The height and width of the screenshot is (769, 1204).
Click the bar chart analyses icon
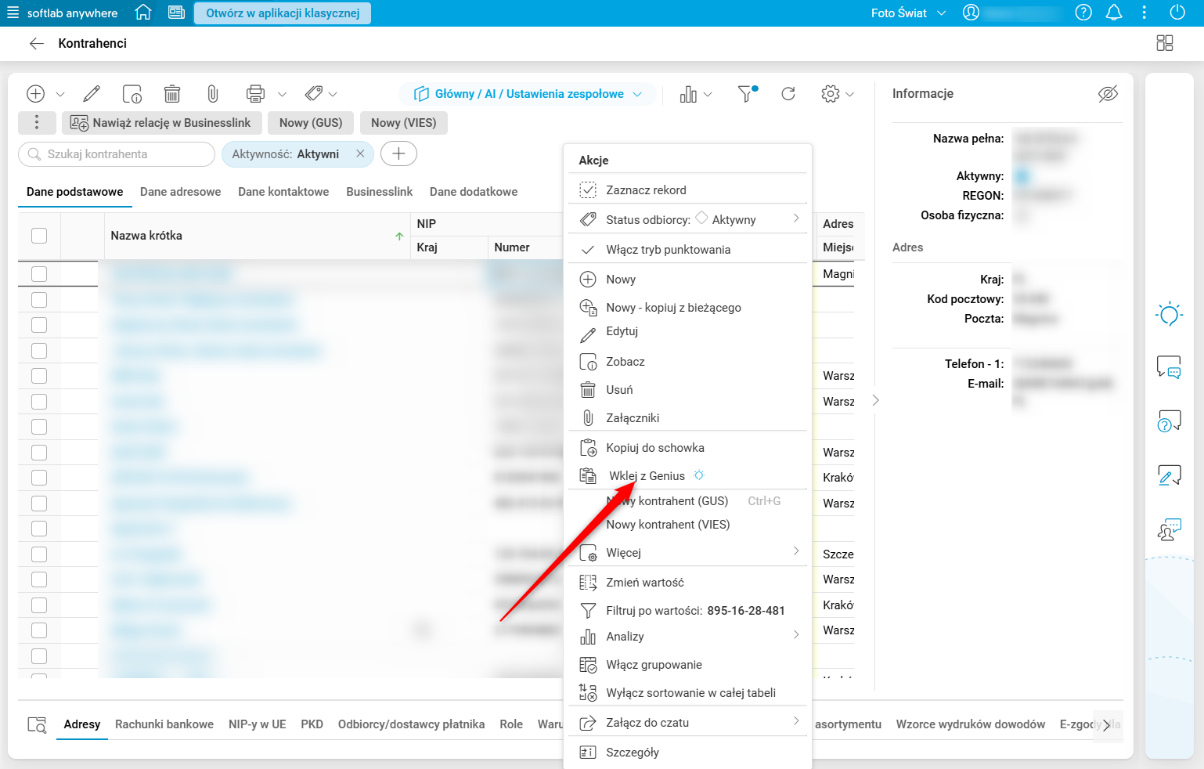(688, 94)
